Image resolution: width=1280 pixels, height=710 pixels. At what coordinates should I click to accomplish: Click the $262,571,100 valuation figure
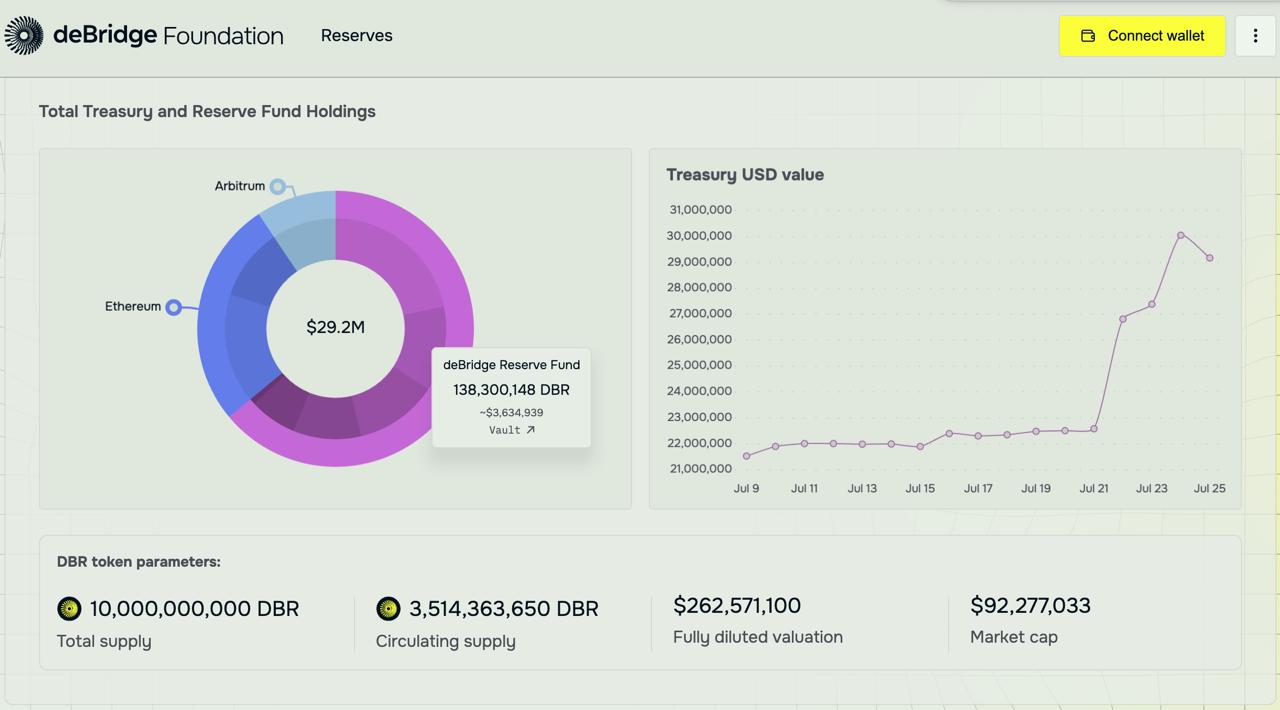(x=737, y=605)
